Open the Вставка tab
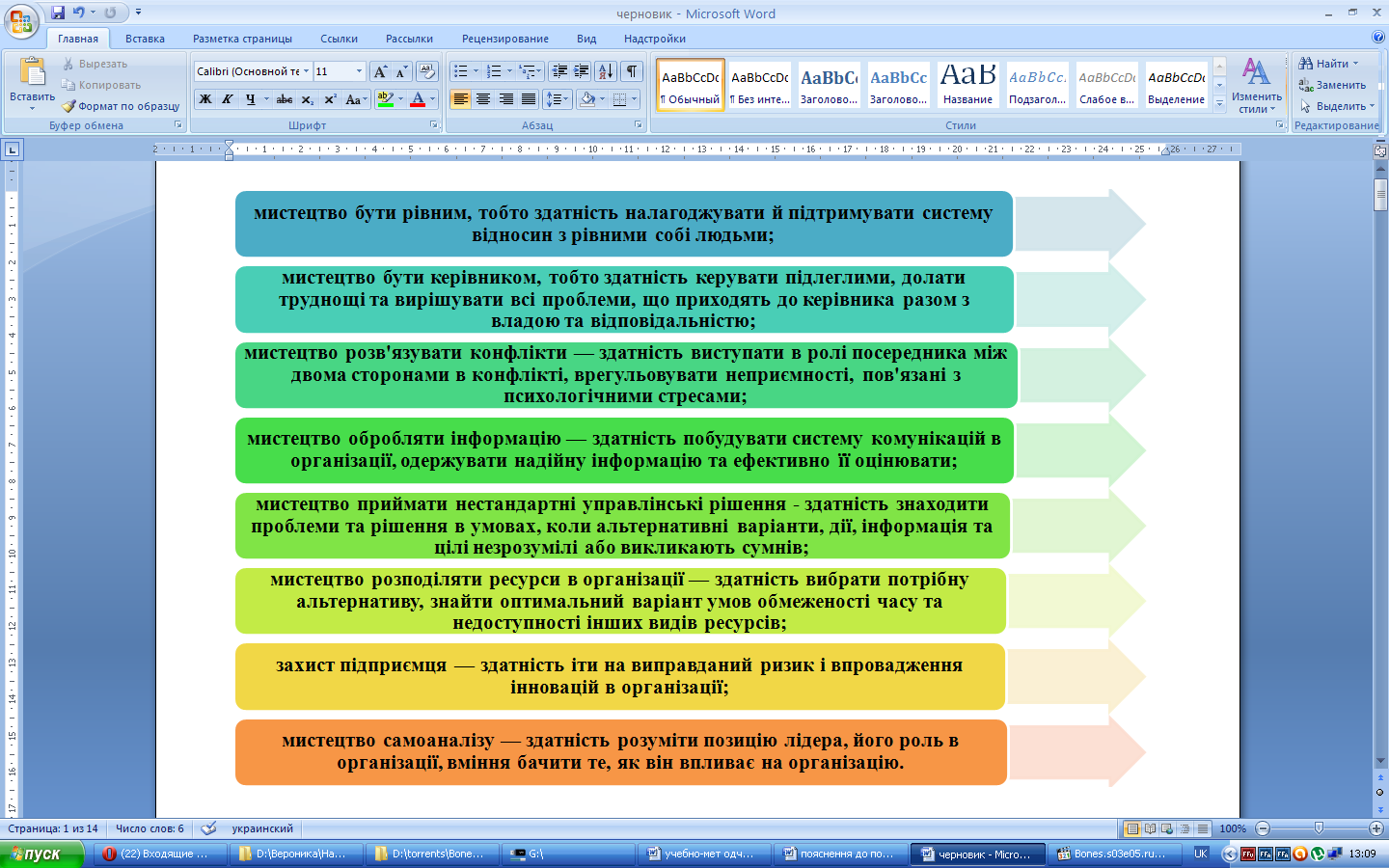The width and height of the screenshot is (1389, 868). click(x=145, y=39)
